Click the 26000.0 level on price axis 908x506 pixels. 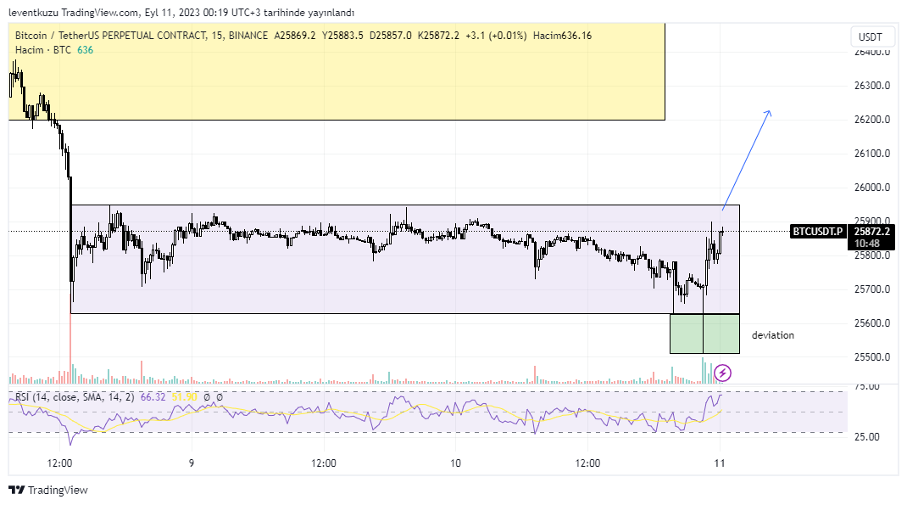point(873,187)
